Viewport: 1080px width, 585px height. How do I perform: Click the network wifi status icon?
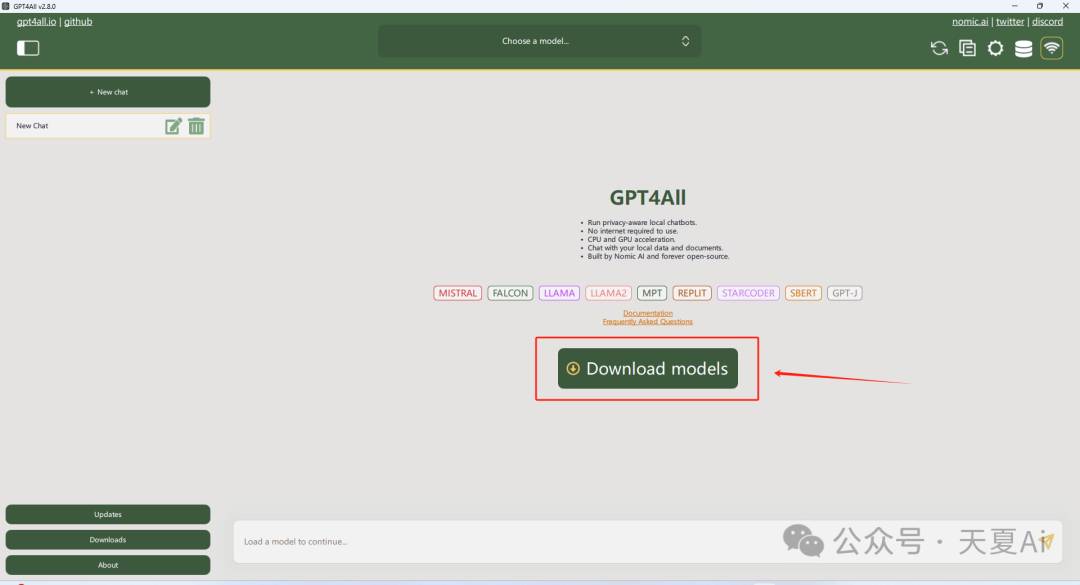click(1052, 48)
